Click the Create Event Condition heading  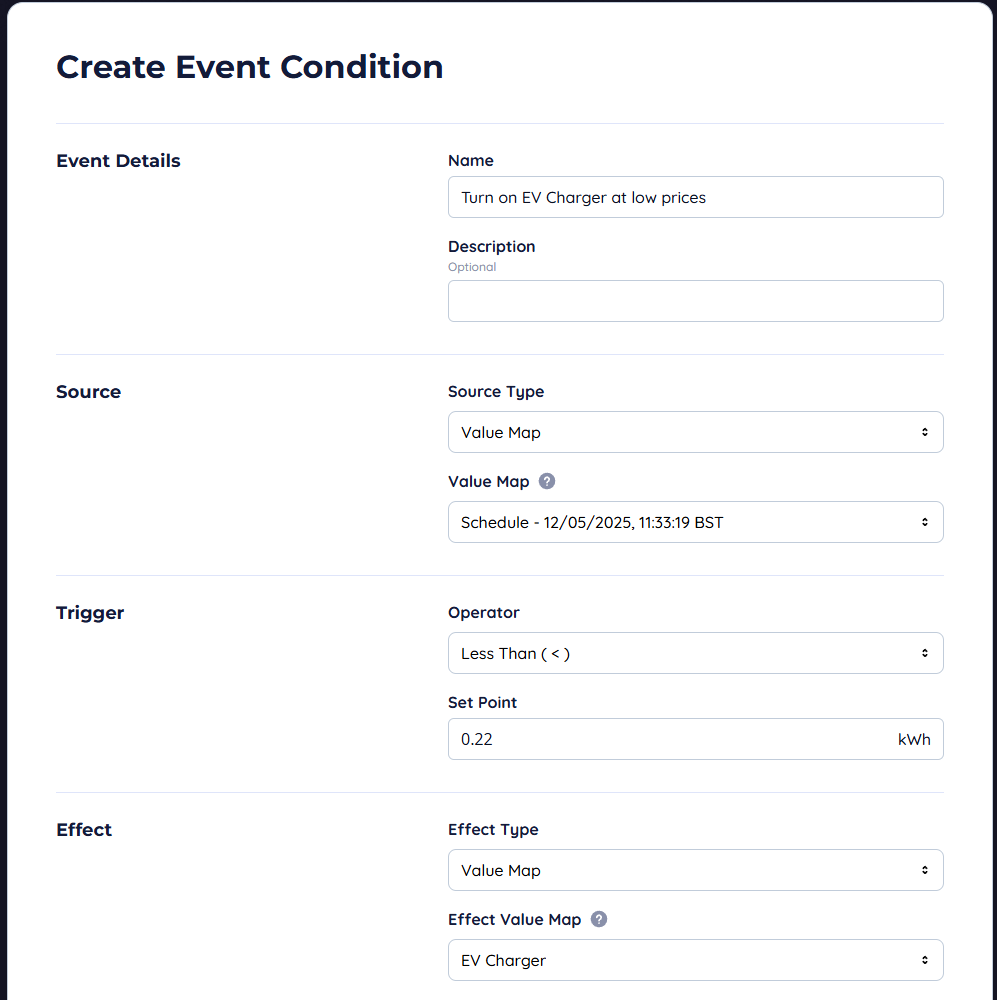250,67
